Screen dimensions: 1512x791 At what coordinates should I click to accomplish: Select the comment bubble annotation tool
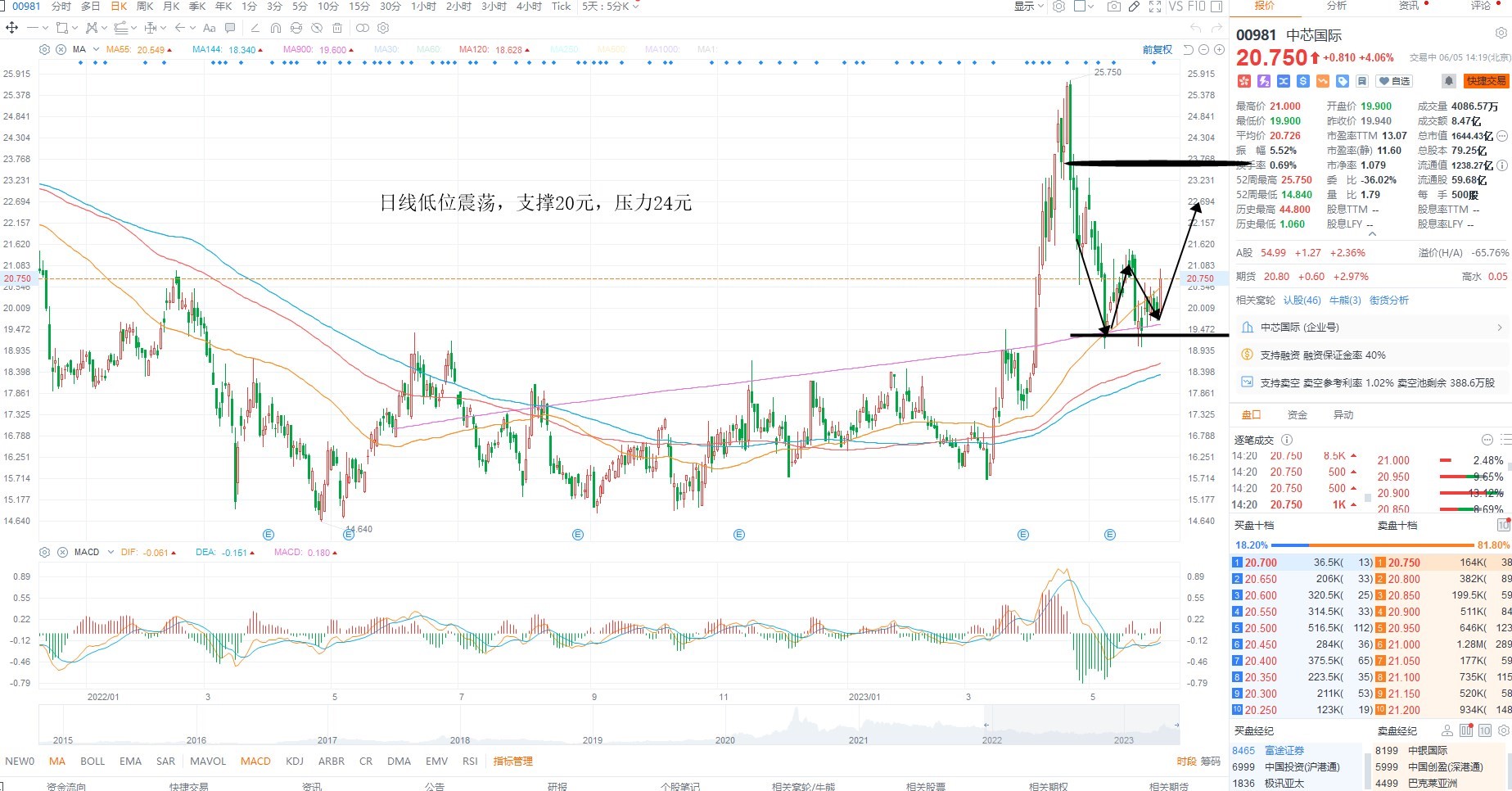tap(230, 28)
